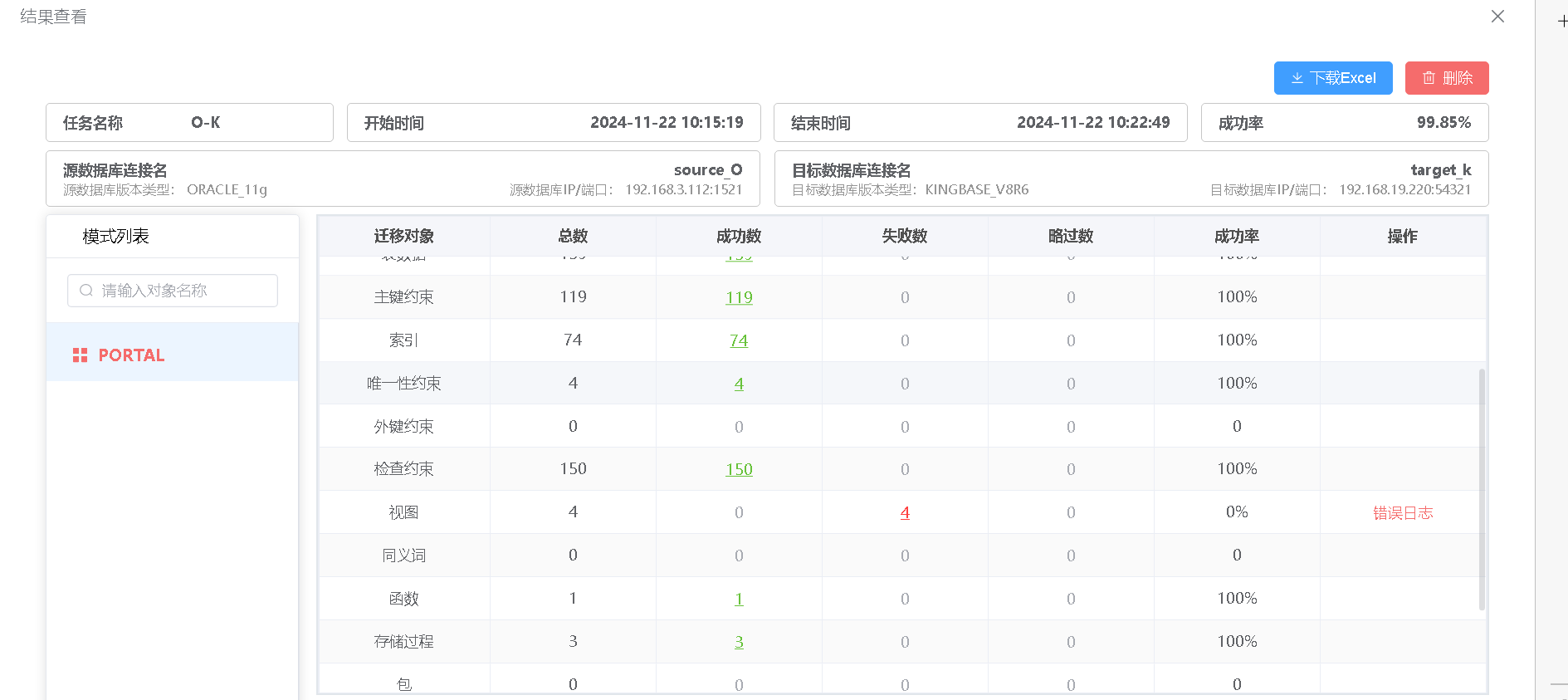This screenshot has height=700, width=1568.
Task: Click the plus icon at top right edge
Action: pos(1562,22)
